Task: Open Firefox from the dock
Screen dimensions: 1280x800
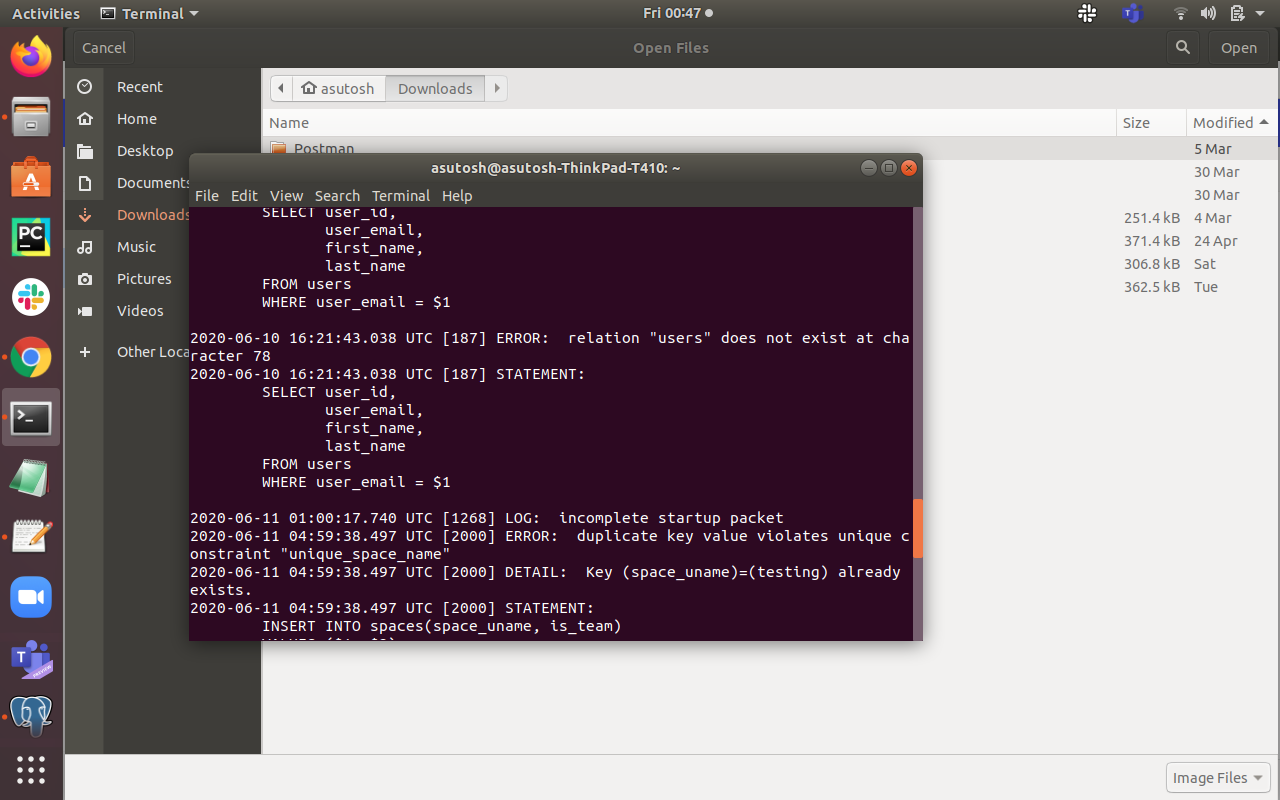Action: [x=31, y=57]
